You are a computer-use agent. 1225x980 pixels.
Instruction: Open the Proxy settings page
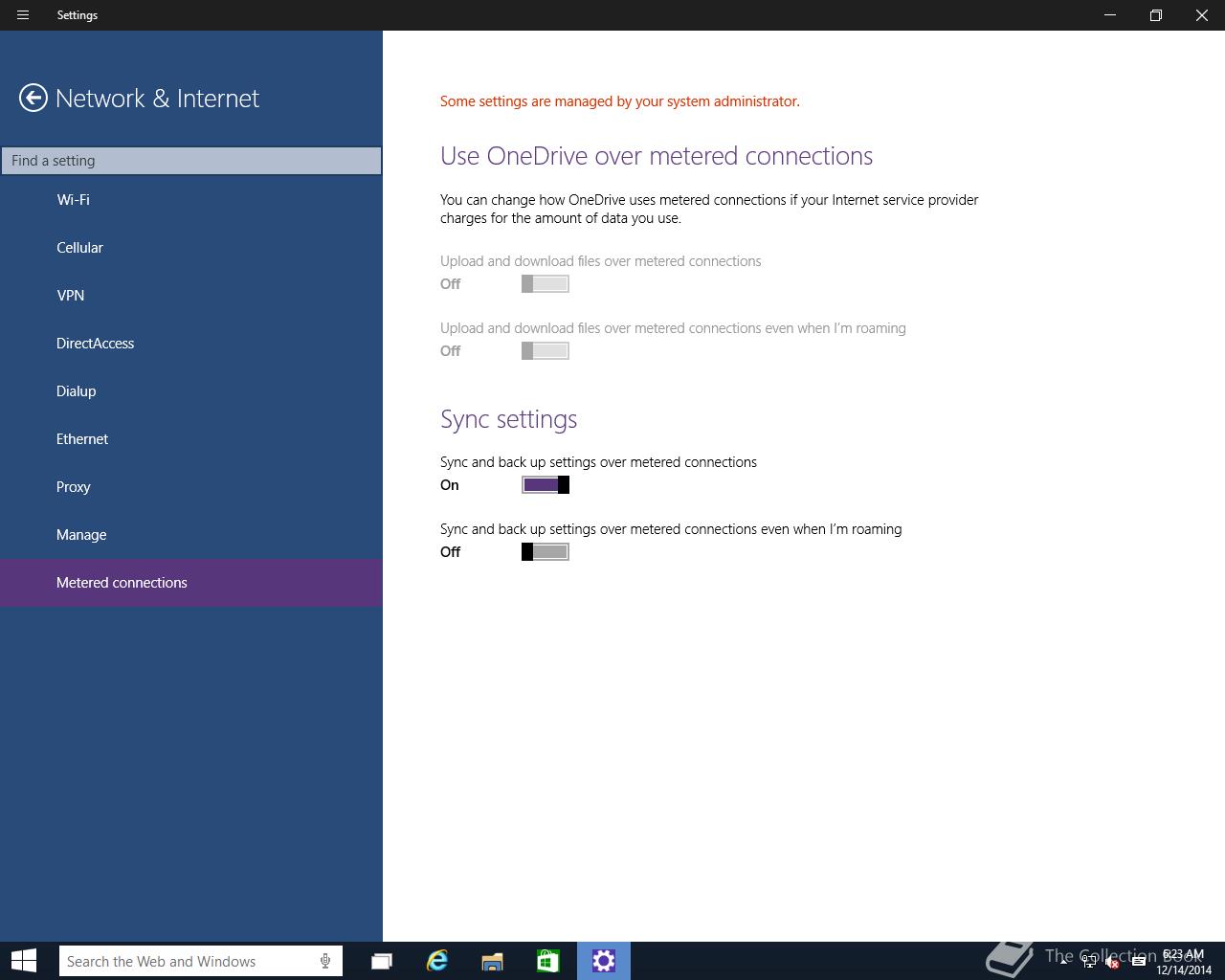point(191,487)
